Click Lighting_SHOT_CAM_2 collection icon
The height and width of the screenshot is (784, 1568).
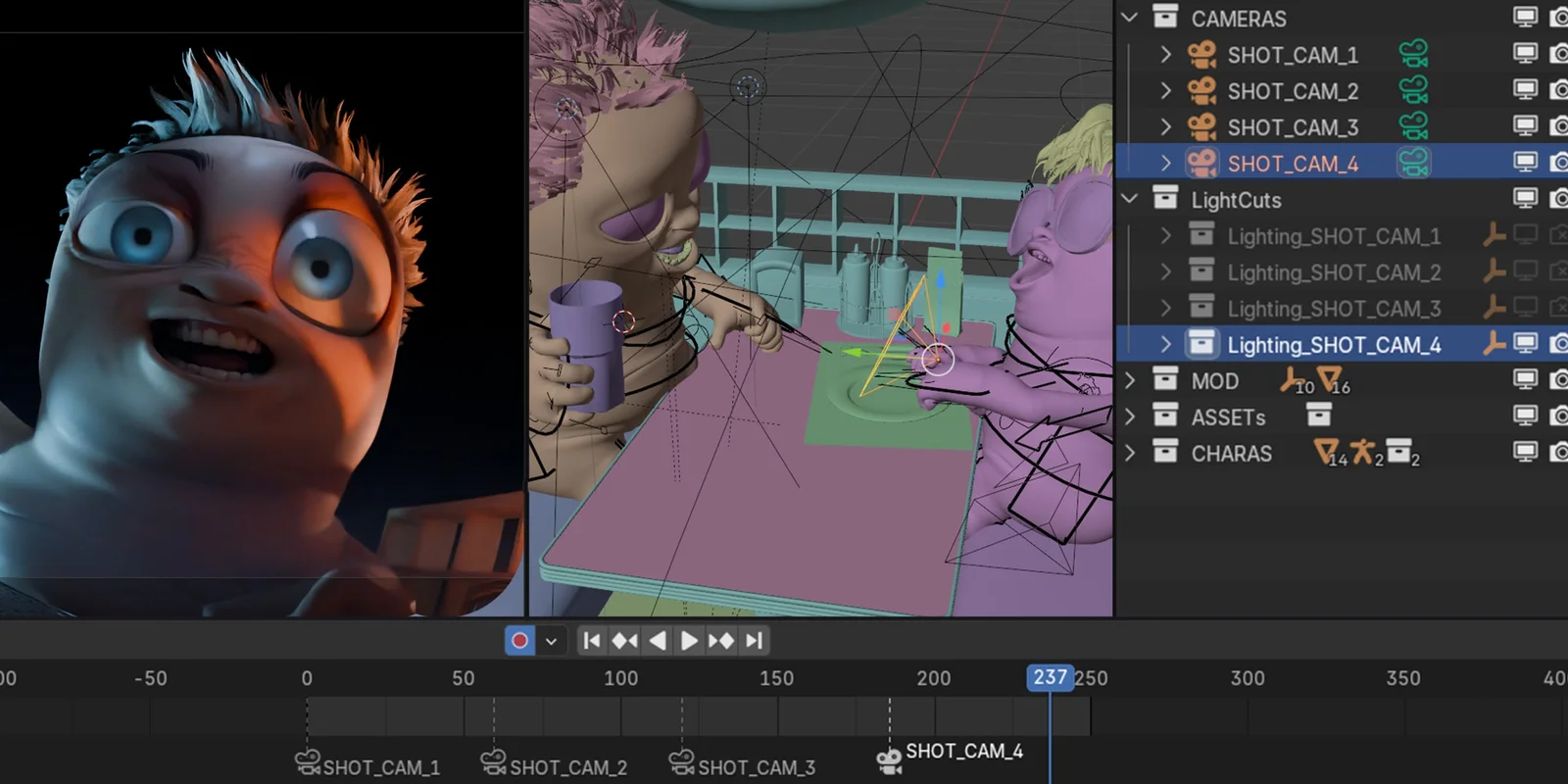click(1201, 270)
